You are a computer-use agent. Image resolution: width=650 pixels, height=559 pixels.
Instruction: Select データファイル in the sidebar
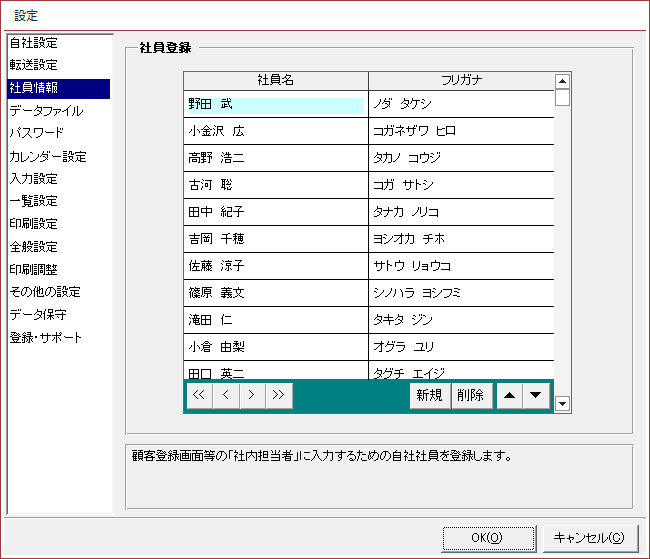tap(46, 111)
